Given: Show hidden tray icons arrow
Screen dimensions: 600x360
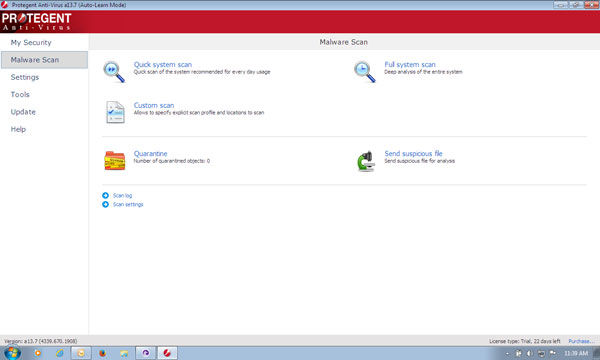Looking at the screenshot, I should tap(508, 354).
